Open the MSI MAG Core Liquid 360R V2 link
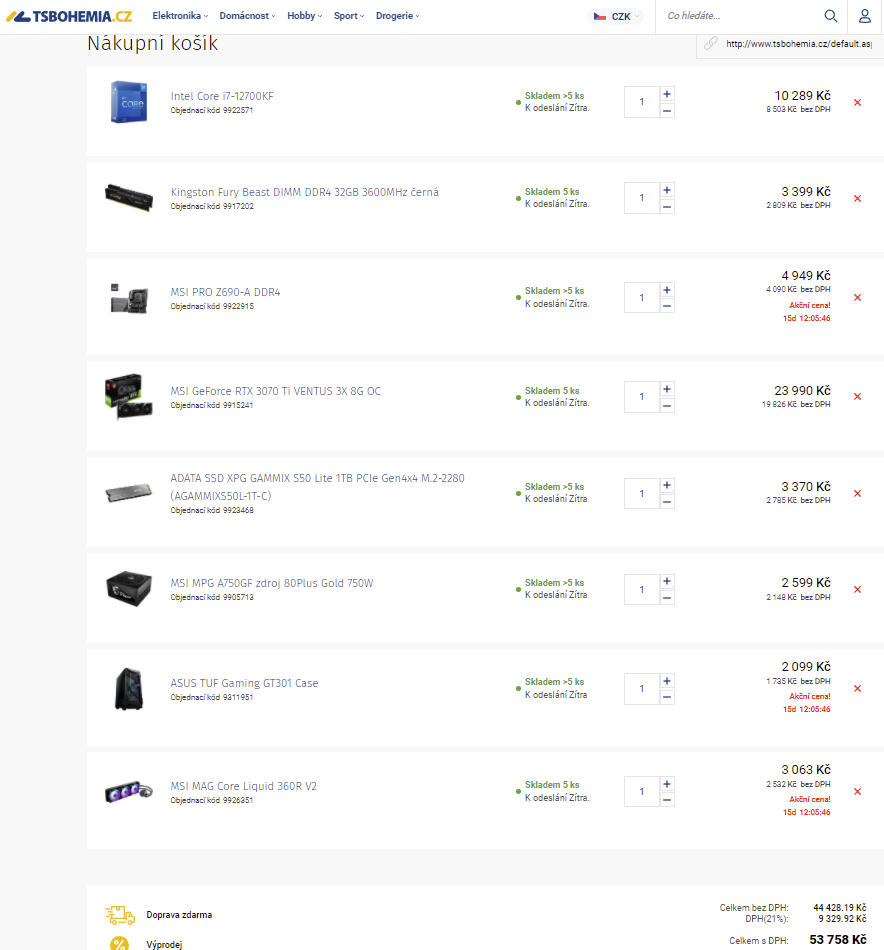884x950 pixels. tap(244, 786)
